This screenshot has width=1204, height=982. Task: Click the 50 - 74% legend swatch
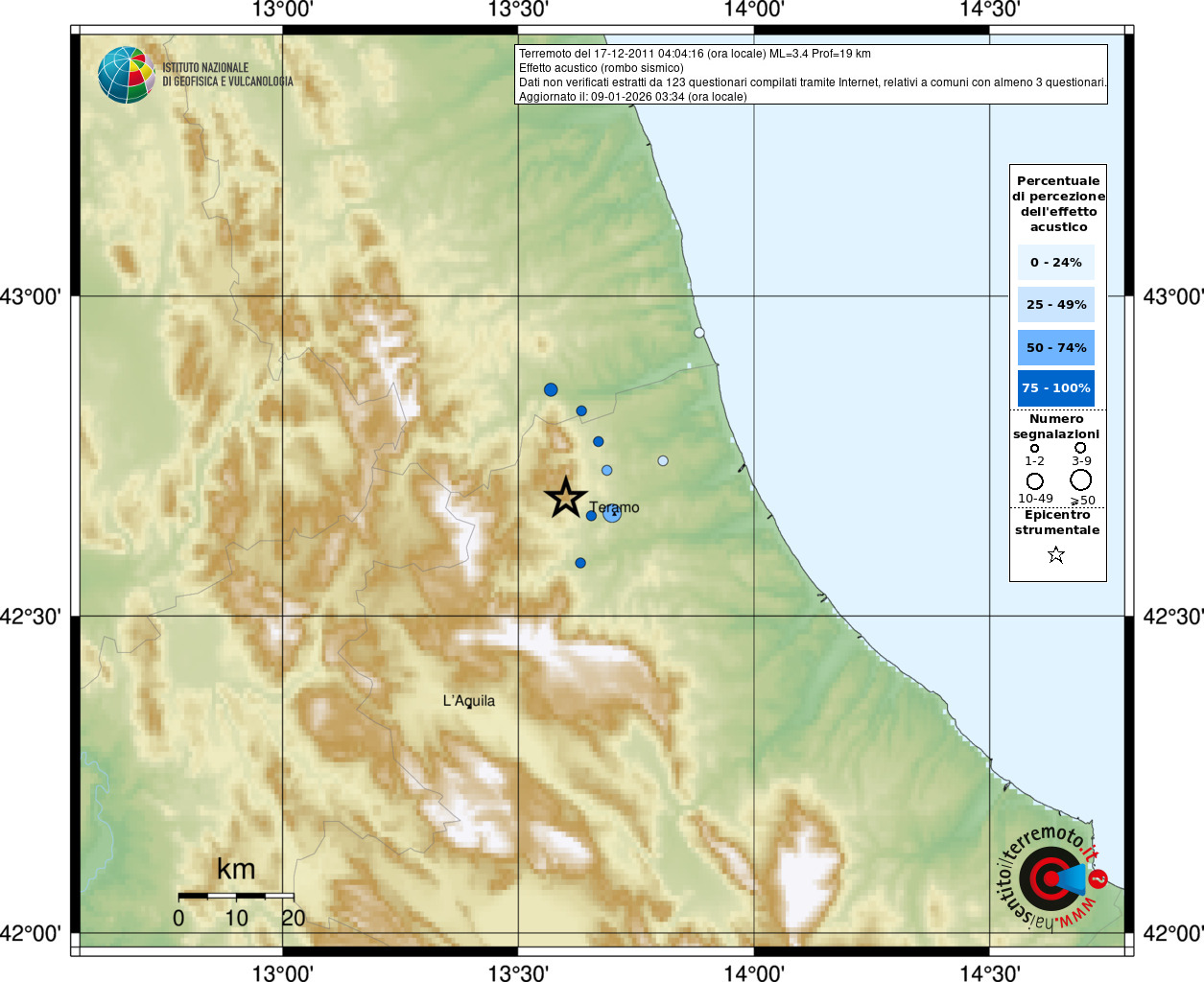click(1056, 347)
